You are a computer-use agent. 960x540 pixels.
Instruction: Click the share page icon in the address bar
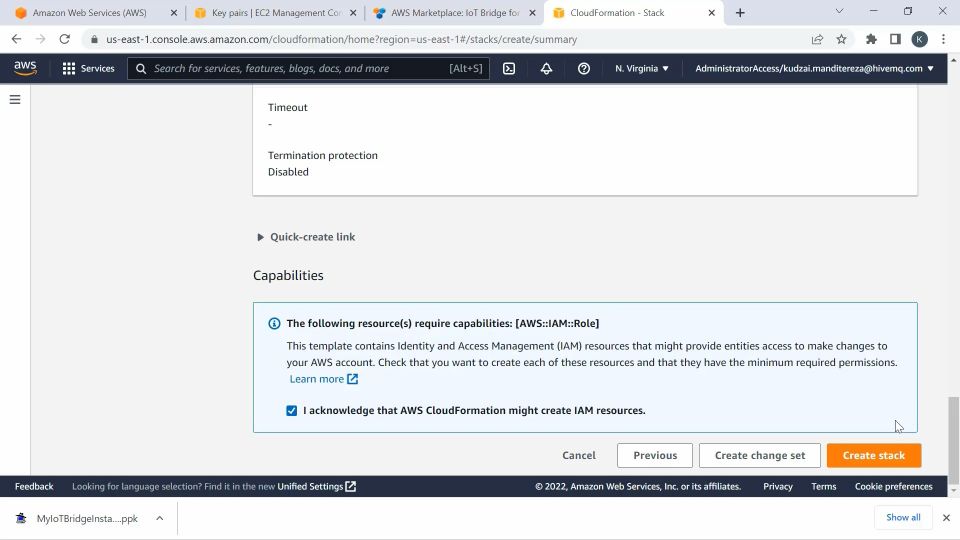pos(817,39)
